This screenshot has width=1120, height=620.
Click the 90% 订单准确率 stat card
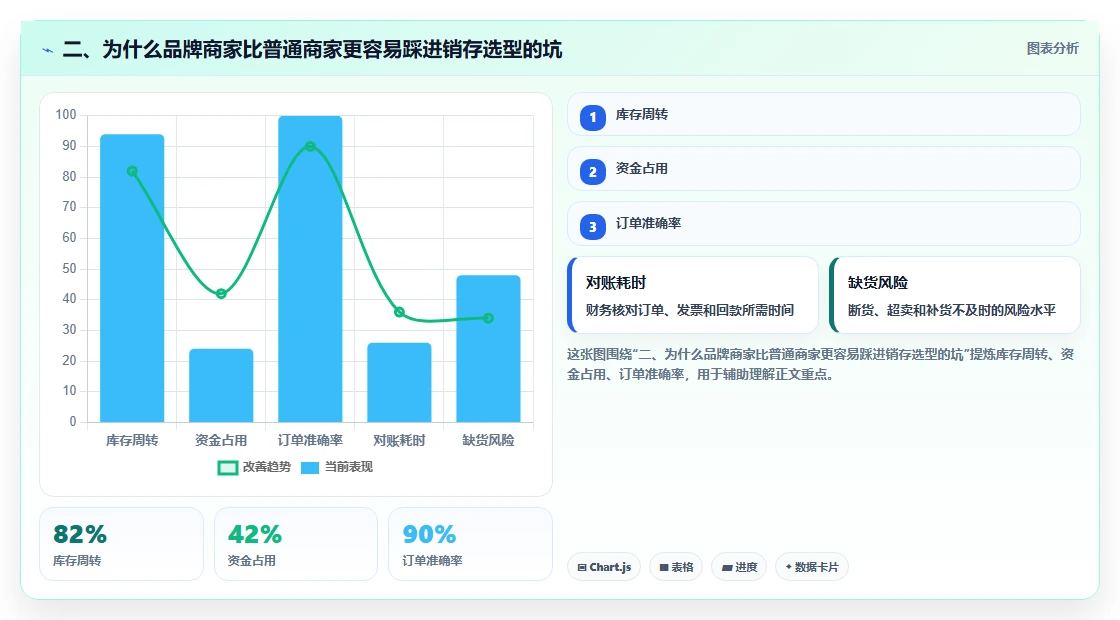(x=470, y=544)
